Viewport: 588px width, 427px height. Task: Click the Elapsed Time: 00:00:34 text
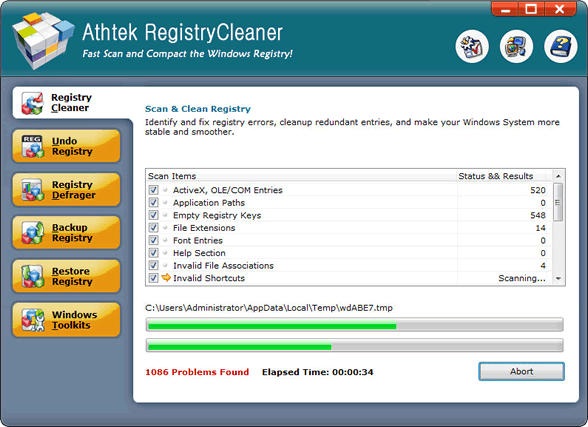click(318, 372)
